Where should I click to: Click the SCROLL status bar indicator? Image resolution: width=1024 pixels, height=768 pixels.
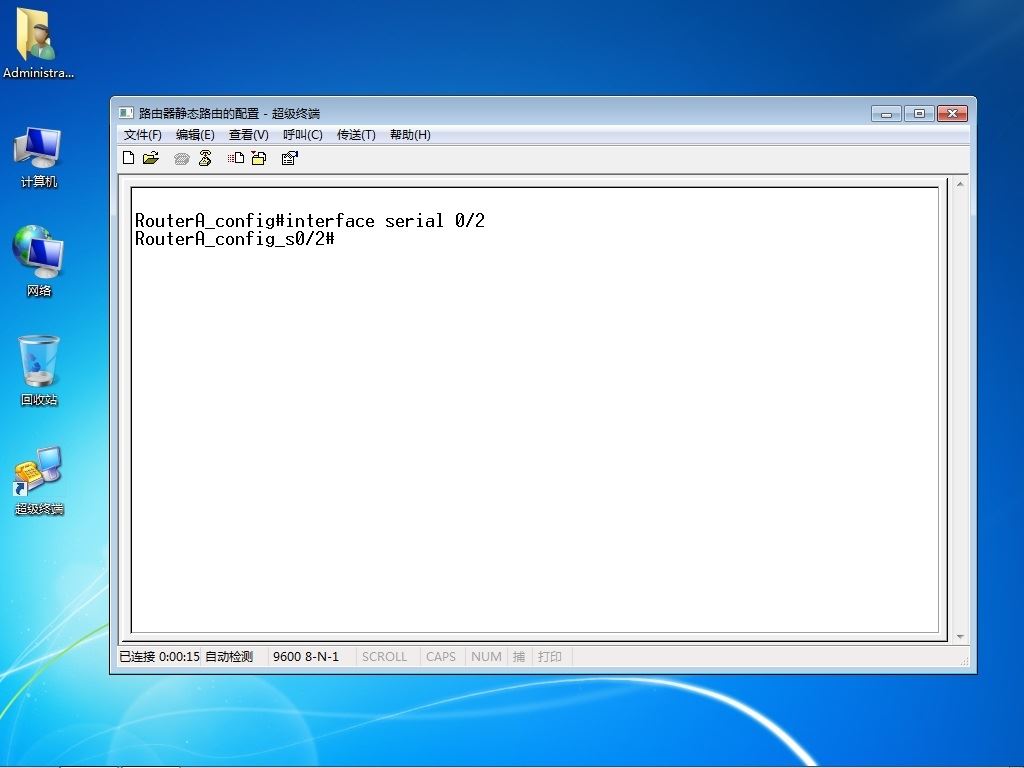point(384,656)
